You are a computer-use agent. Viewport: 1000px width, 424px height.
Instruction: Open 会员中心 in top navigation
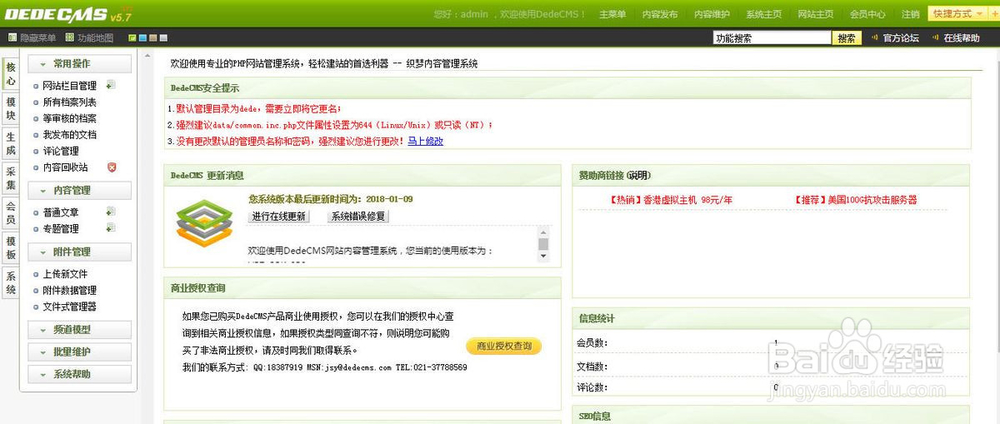tap(867, 14)
